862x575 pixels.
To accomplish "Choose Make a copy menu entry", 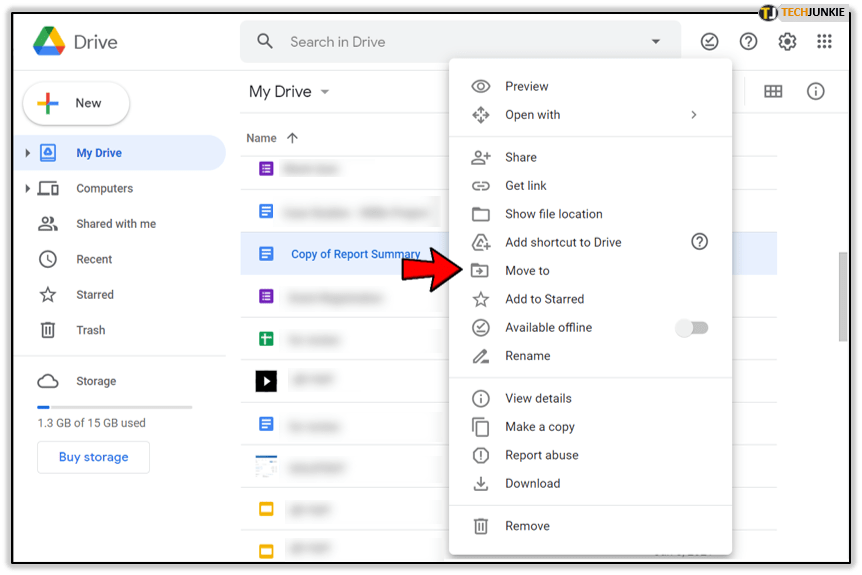I will pos(539,427).
